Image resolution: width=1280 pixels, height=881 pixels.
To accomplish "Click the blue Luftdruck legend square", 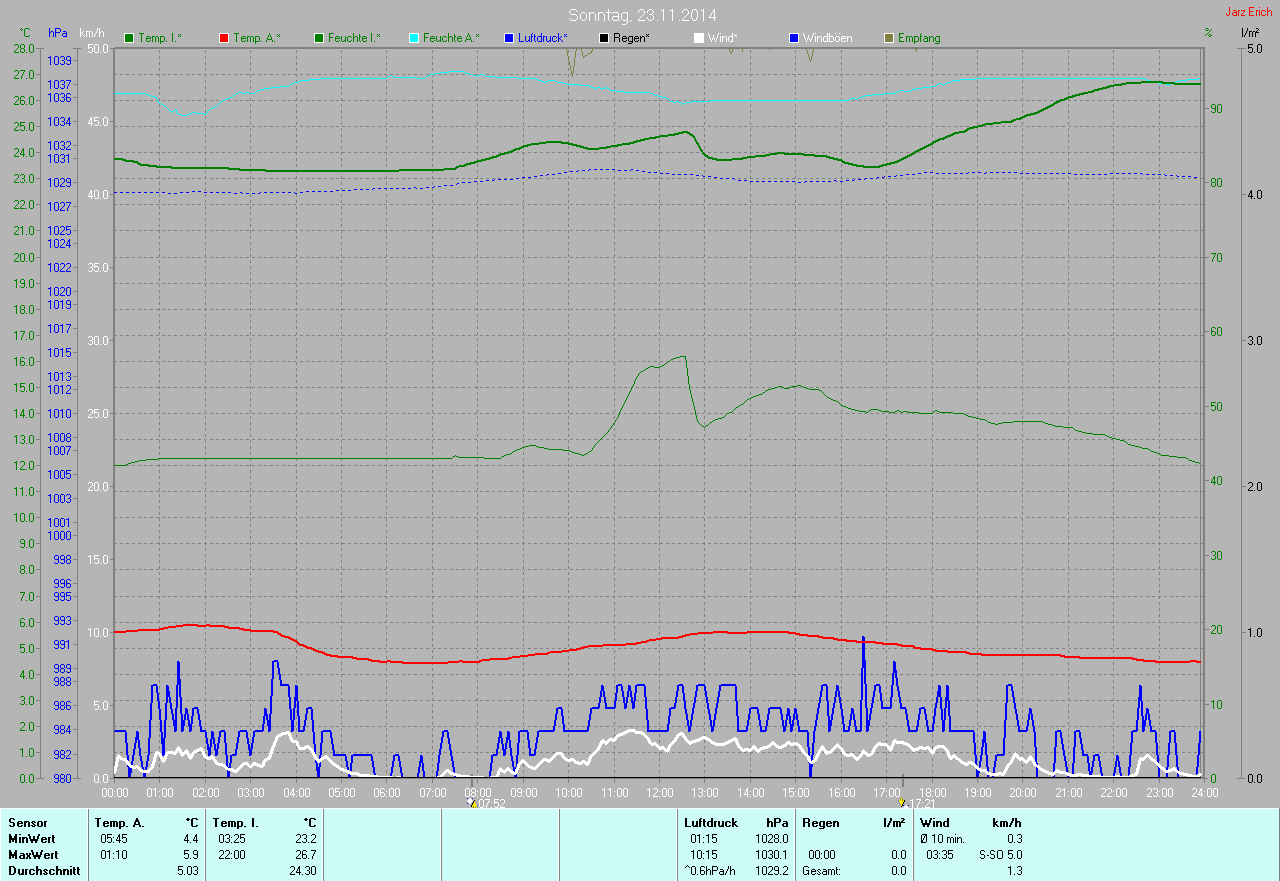I will pos(509,38).
